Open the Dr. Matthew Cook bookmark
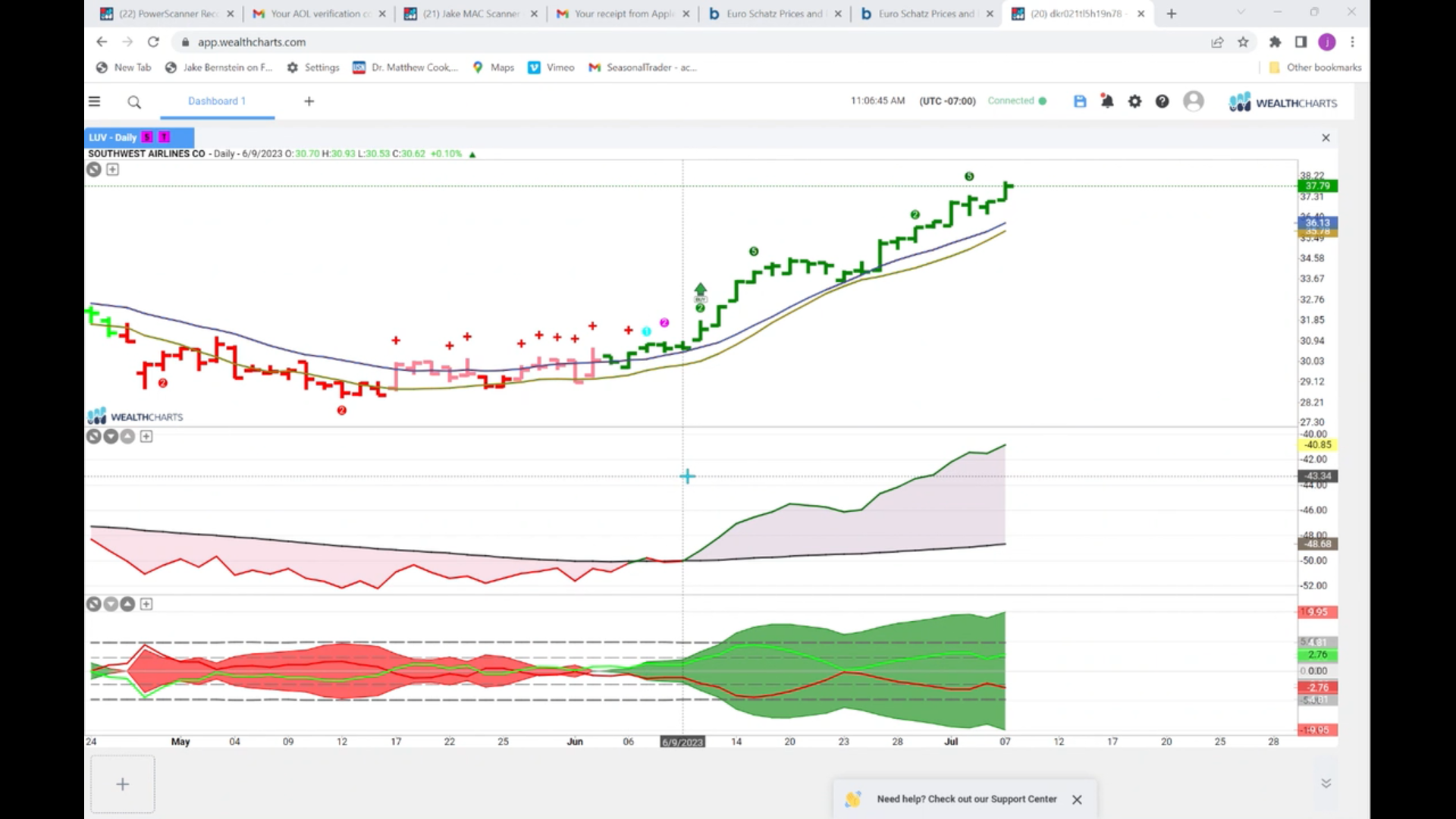Screen dimensions: 1456x819 point(406,67)
